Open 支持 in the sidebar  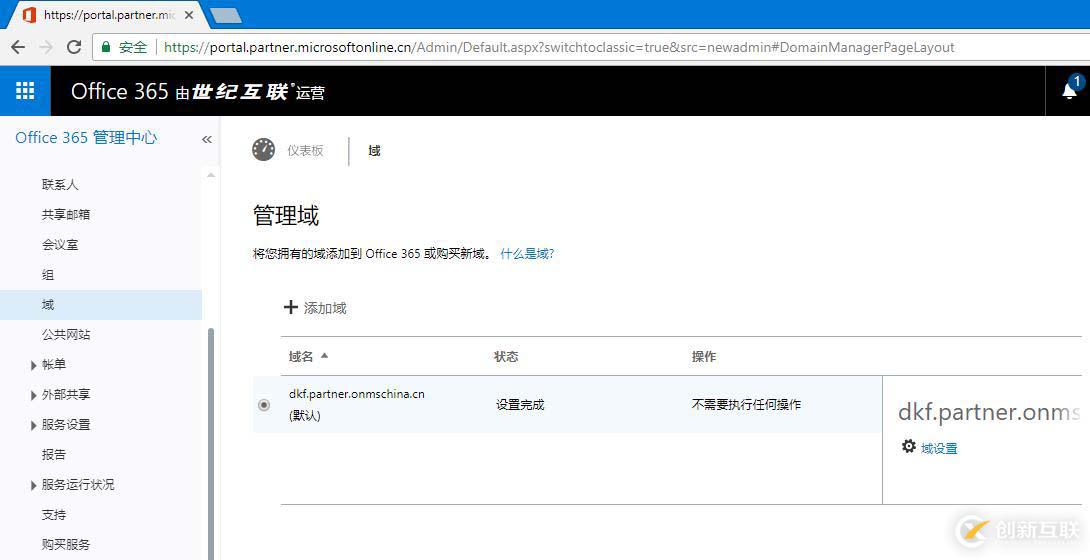click(x=54, y=514)
